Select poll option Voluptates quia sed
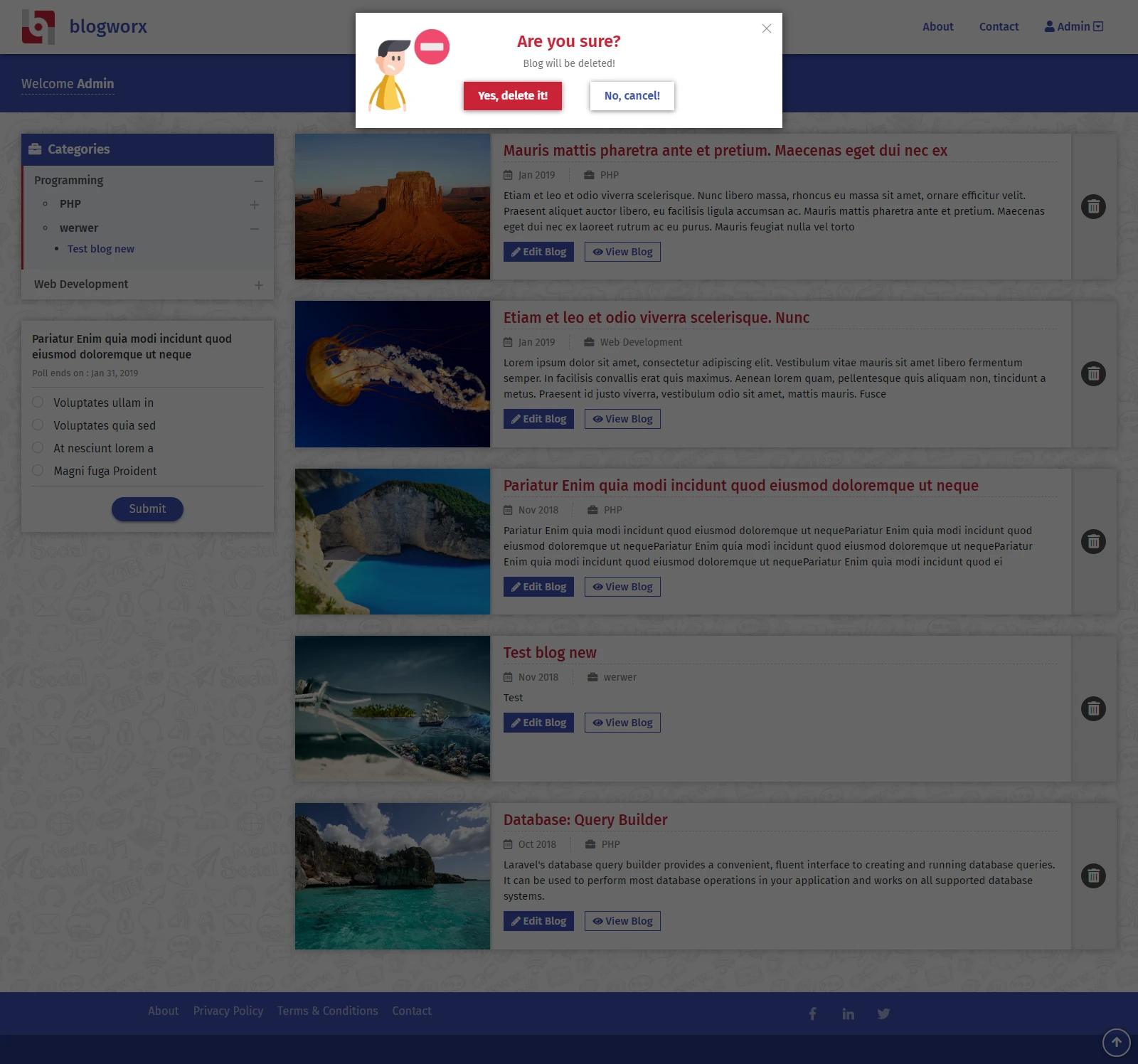The width and height of the screenshot is (1138, 1064). point(38,425)
